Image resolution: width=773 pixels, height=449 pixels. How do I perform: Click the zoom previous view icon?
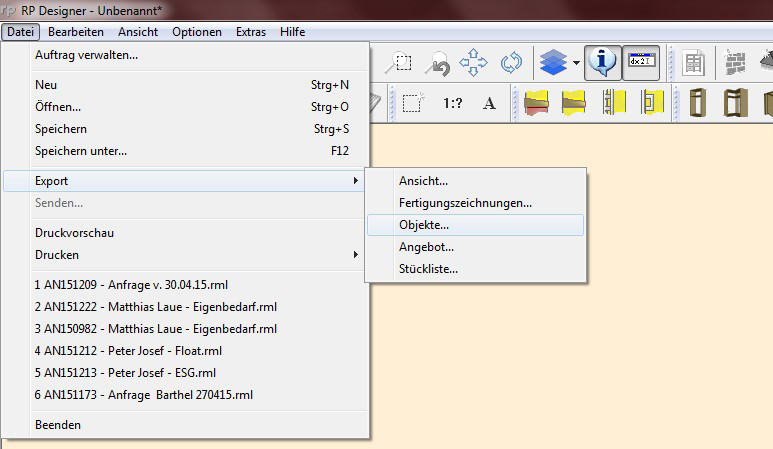coord(437,63)
